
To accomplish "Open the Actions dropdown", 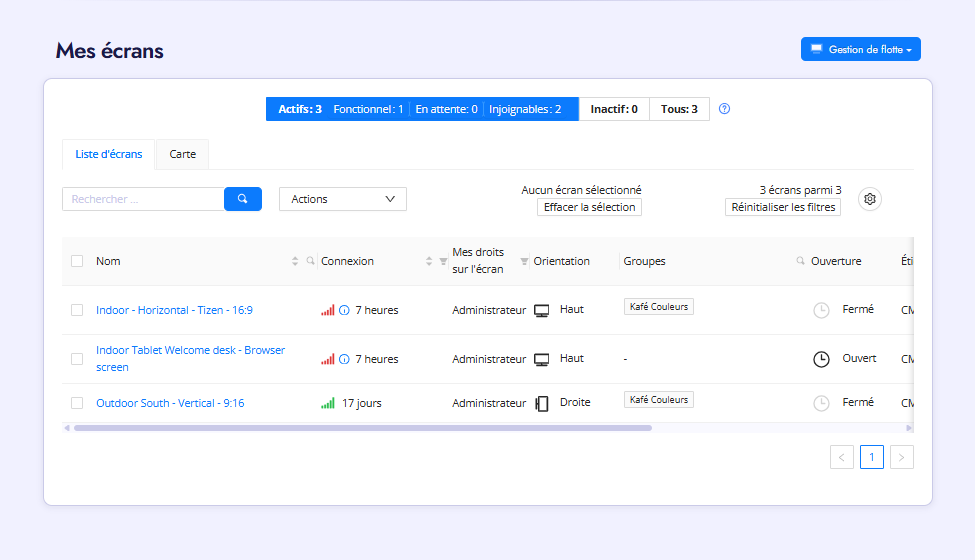I will 342,199.
